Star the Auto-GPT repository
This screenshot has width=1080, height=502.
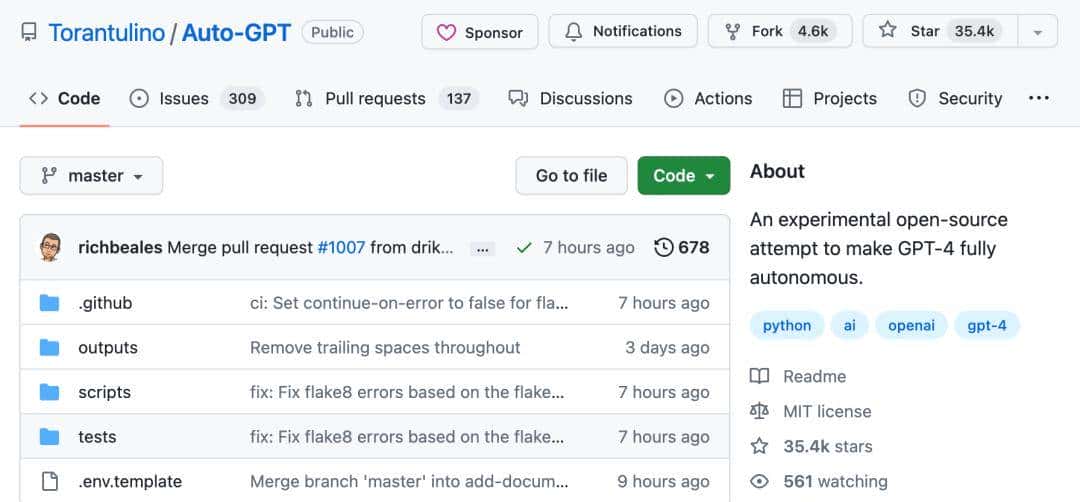point(939,31)
